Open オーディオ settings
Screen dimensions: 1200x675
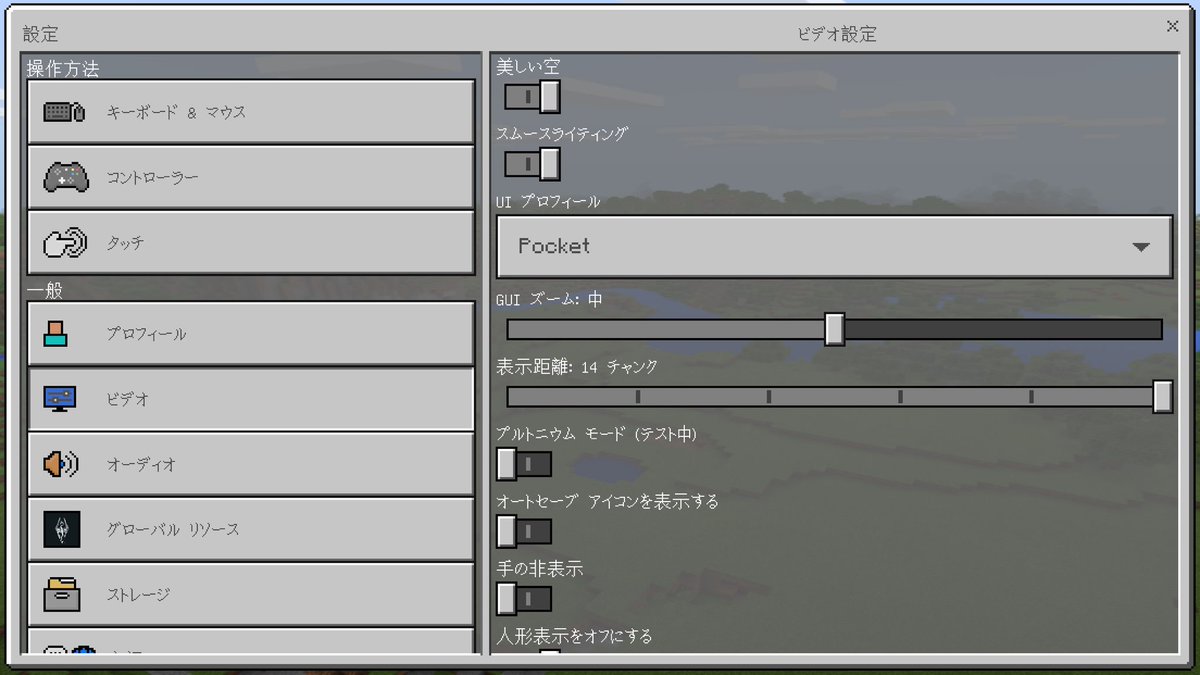point(250,464)
